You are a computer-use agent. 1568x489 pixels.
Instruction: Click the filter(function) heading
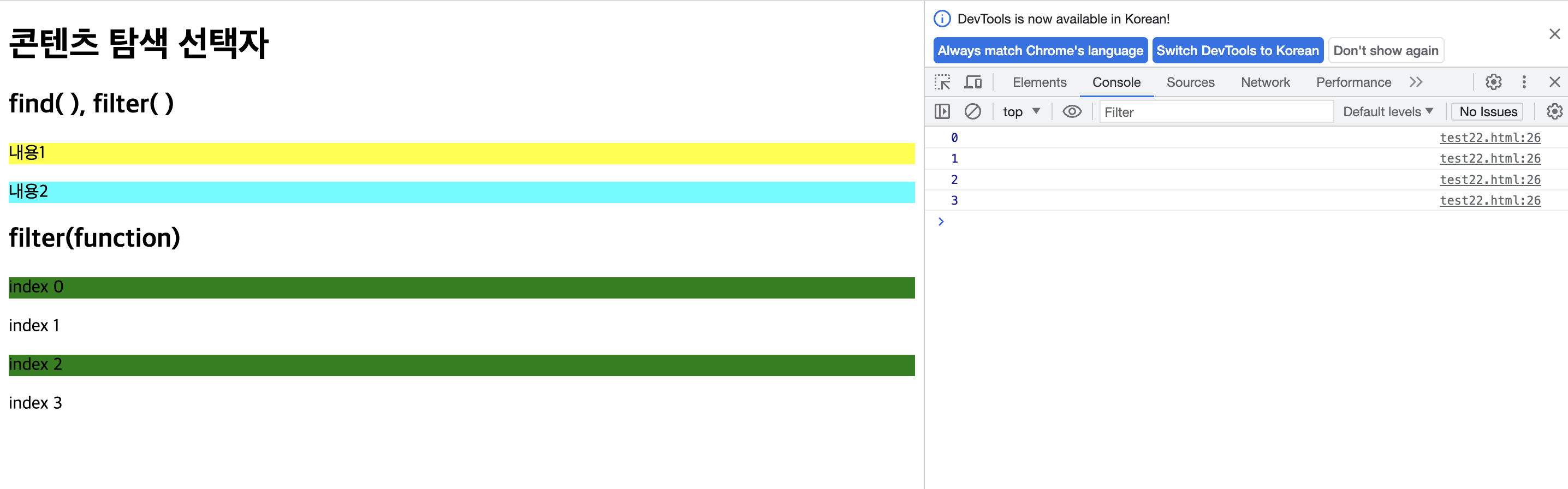94,238
